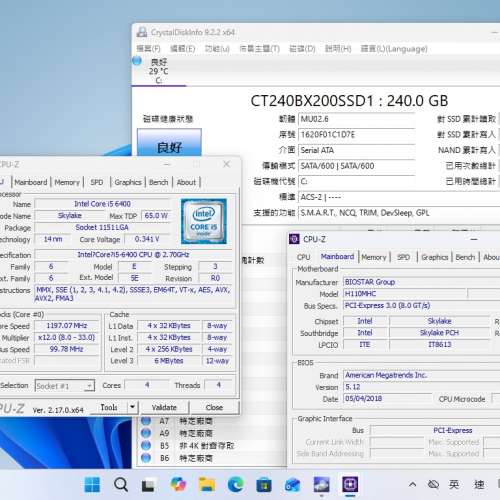Click the Validate button in CPU-Z

pyautogui.click(x=164, y=408)
